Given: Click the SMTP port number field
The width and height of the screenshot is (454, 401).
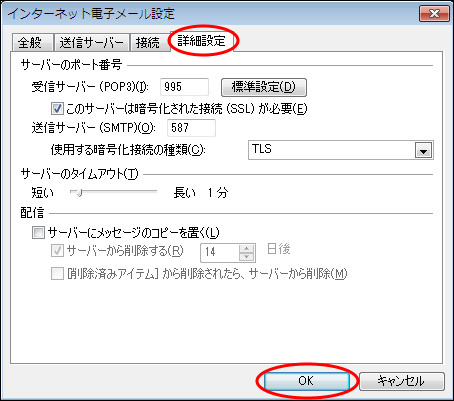Looking at the screenshot, I should click(191, 128).
